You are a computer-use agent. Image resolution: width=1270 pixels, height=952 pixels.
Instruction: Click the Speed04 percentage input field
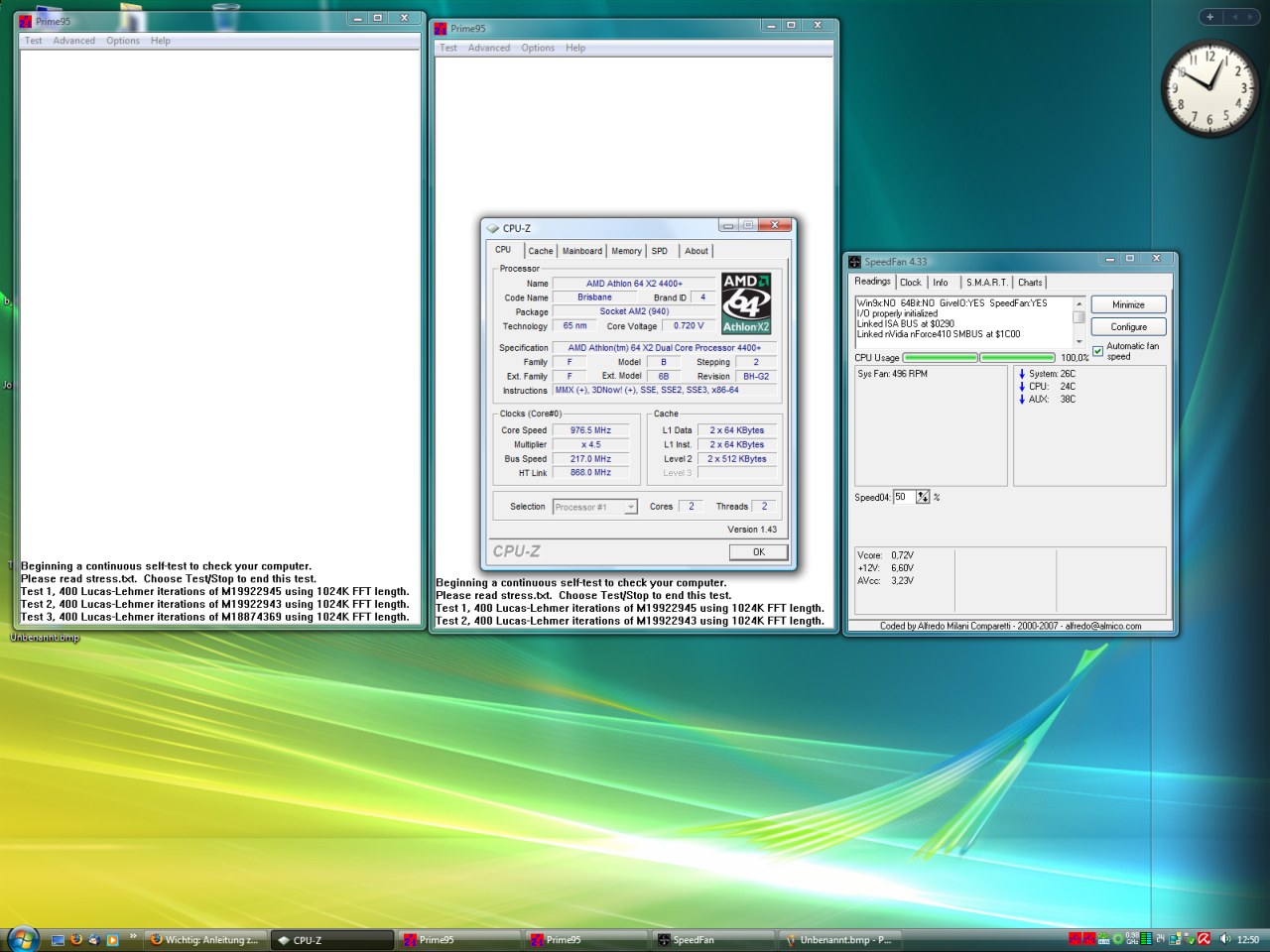(904, 497)
